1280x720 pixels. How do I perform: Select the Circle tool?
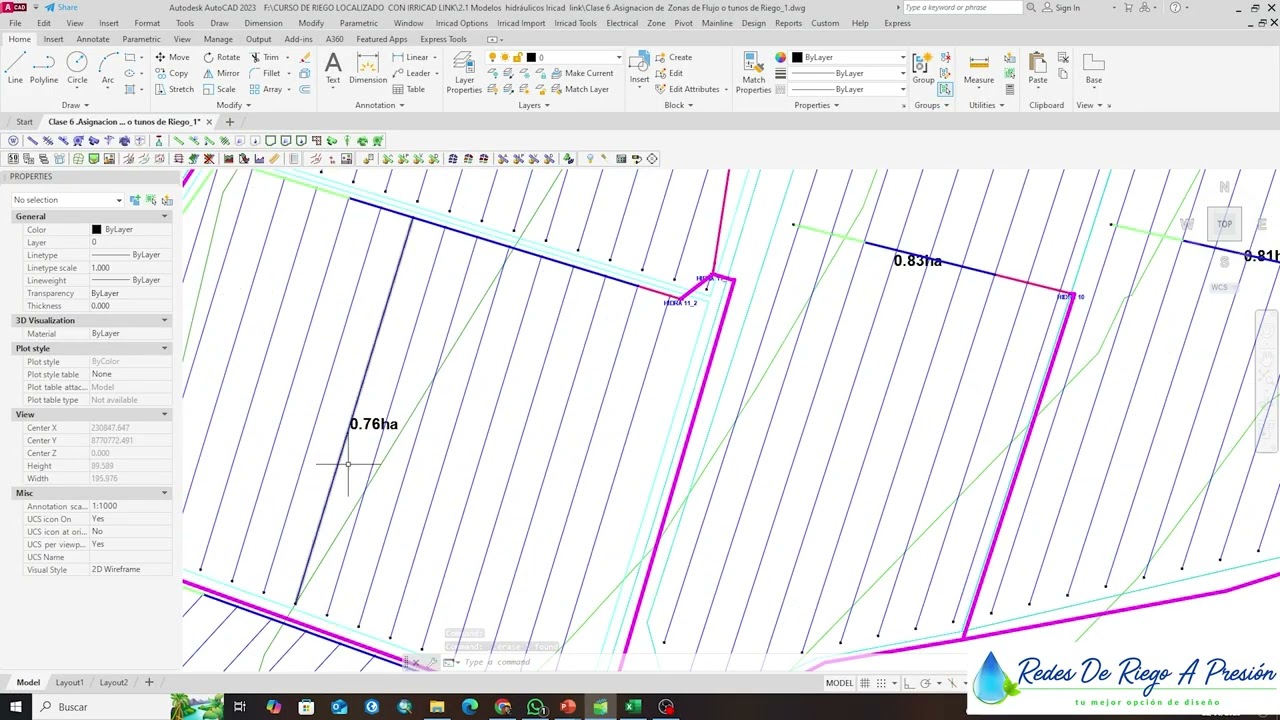pyautogui.click(x=77, y=68)
